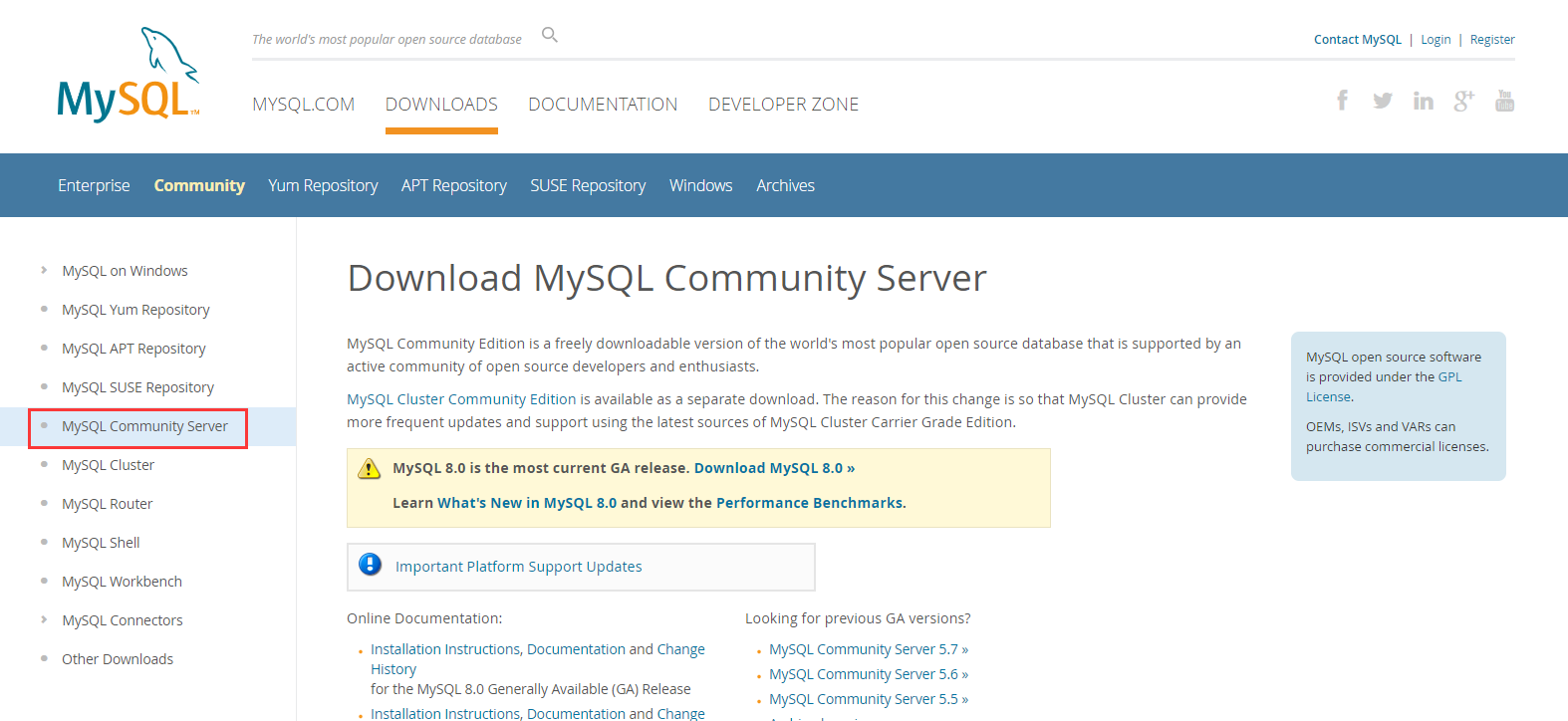Click the 'Online Documentation:' label
The height and width of the screenshot is (721, 1568).
click(424, 618)
